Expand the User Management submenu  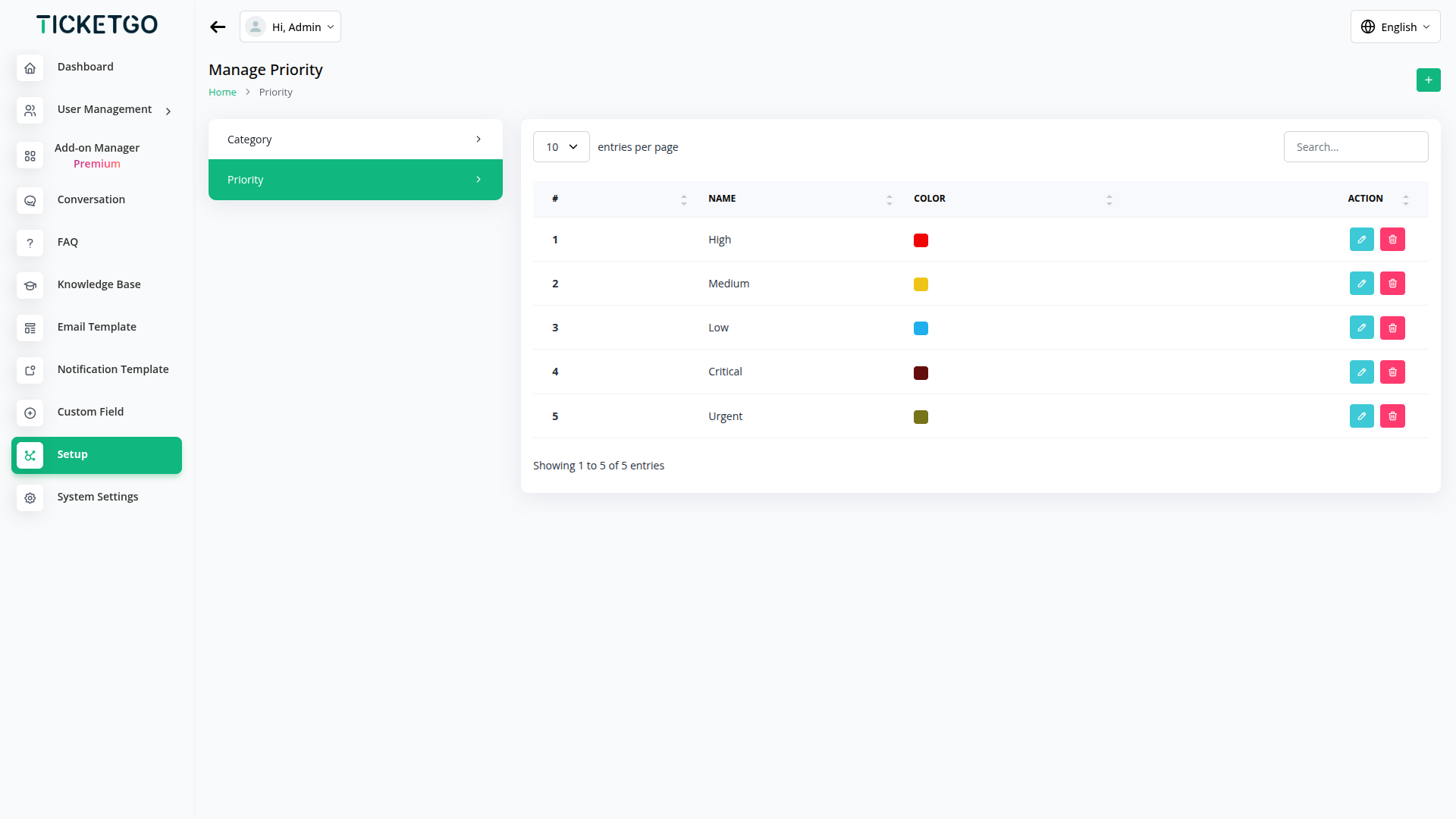pos(168,111)
